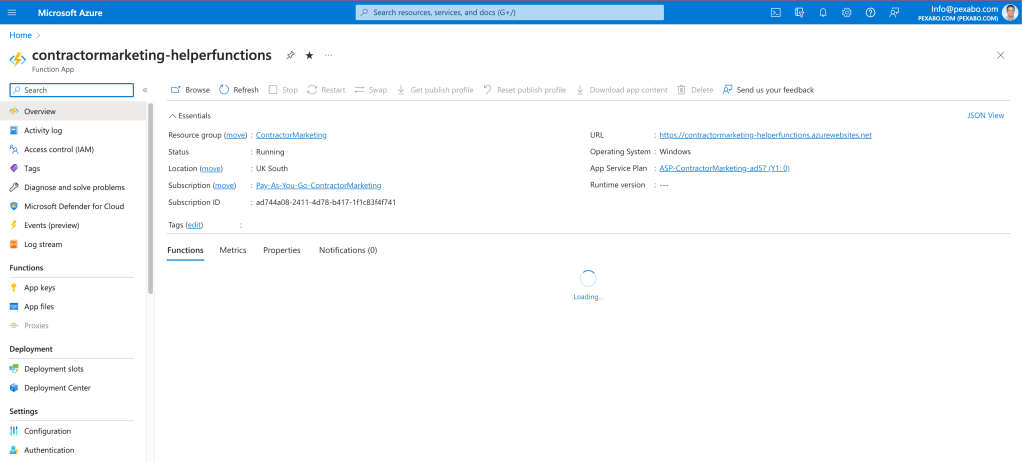
Task: Open portal settings gear
Action: [x=847, y=12]
